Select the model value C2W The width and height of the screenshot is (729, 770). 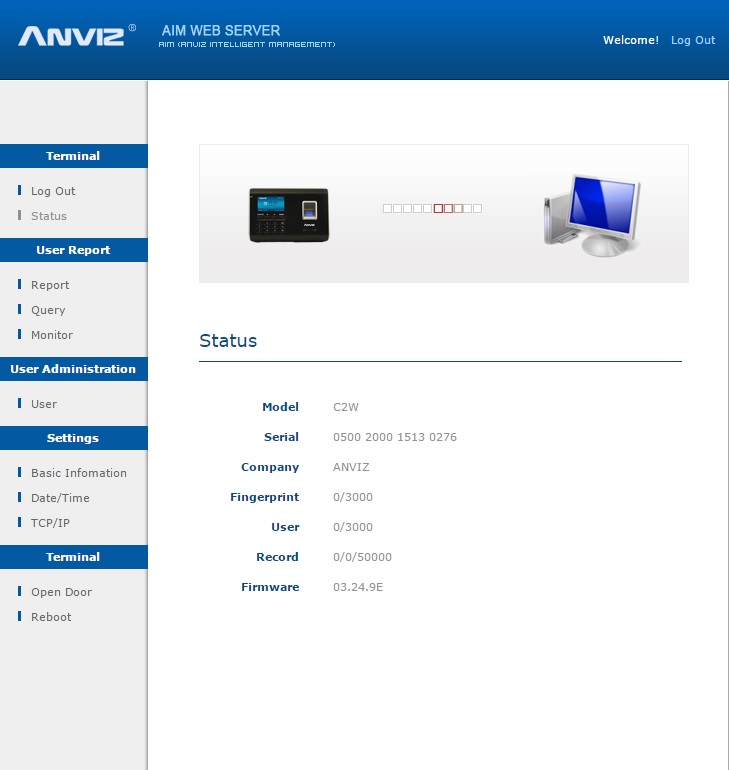tap(346, 407)
